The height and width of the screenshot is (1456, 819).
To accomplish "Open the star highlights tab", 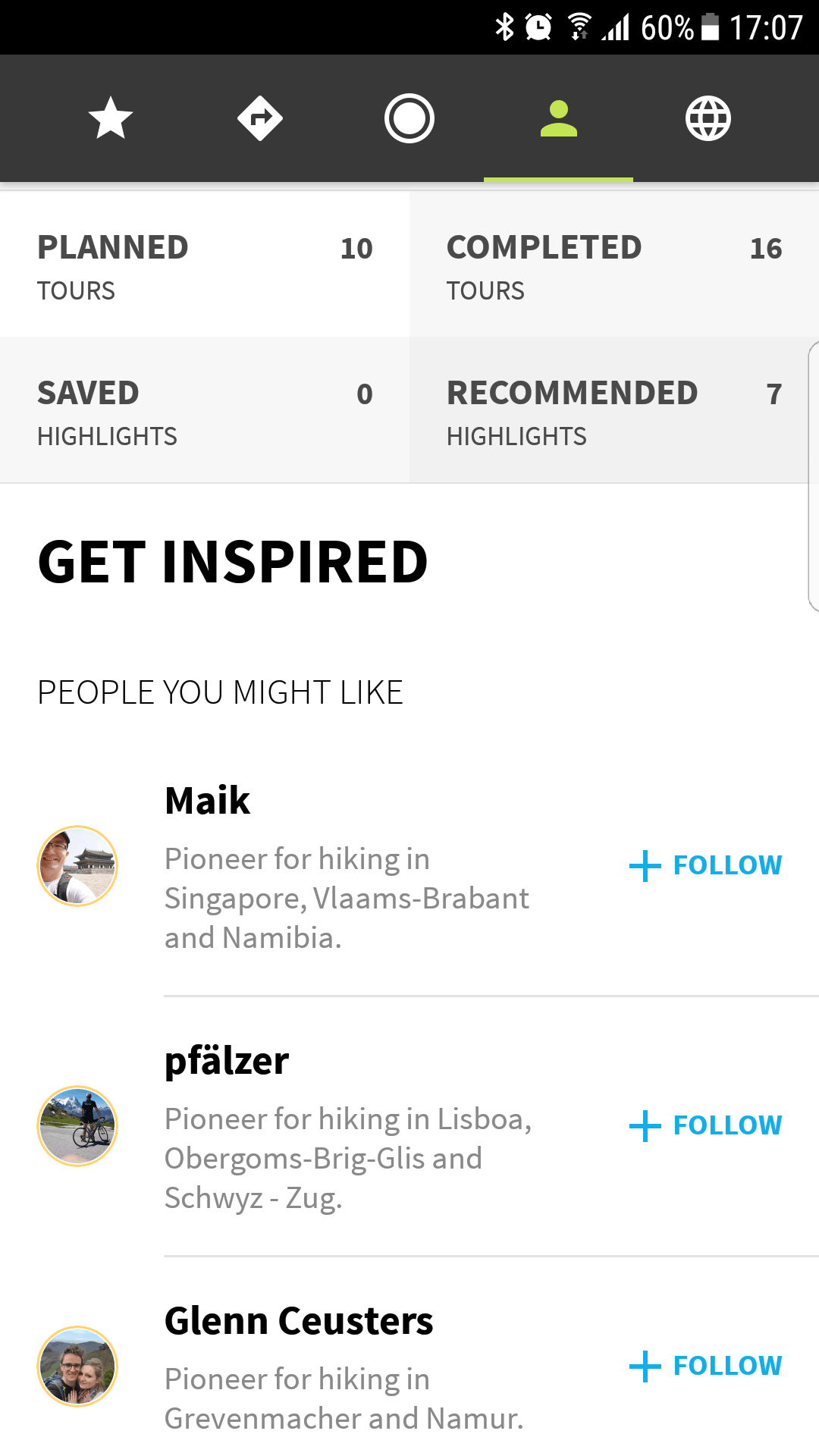I will [x=111, y=118].
